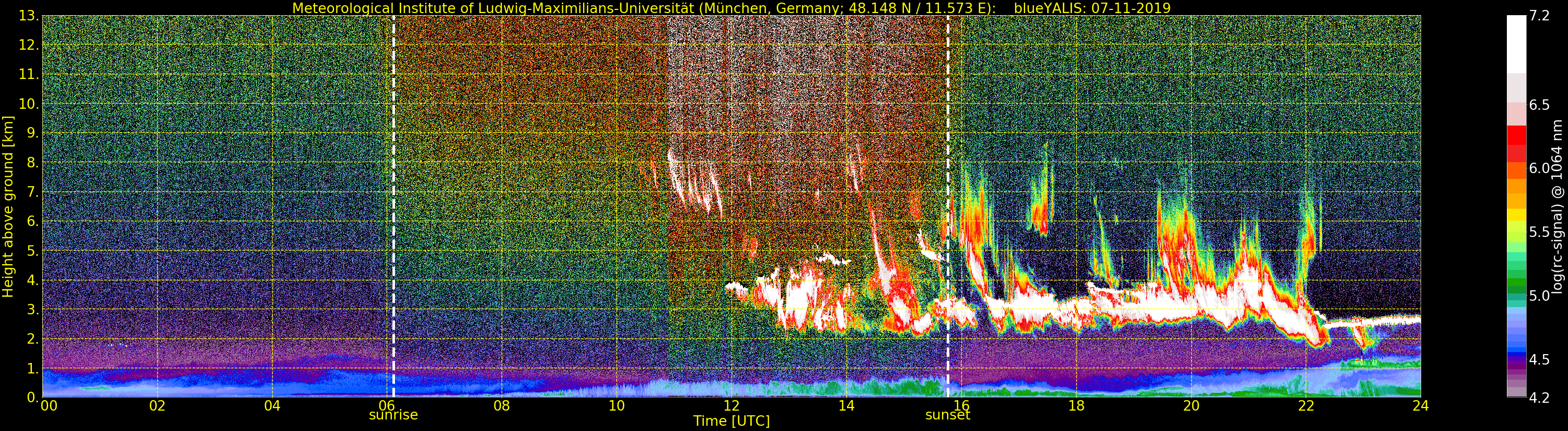Click the white dashed sunrise line
Screen dimensions: 1568x431
pyautogui.click(x=393, y=206)
